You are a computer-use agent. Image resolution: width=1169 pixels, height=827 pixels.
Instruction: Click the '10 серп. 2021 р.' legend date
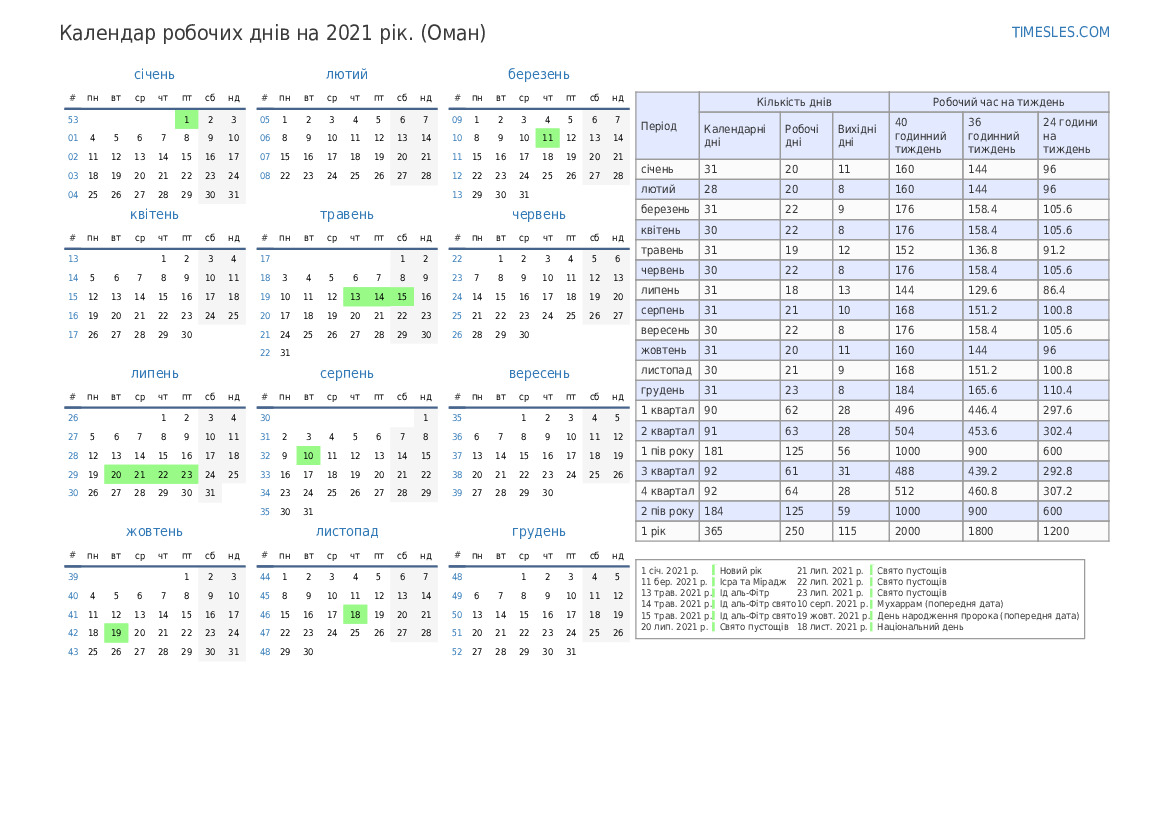coord(833,604)
